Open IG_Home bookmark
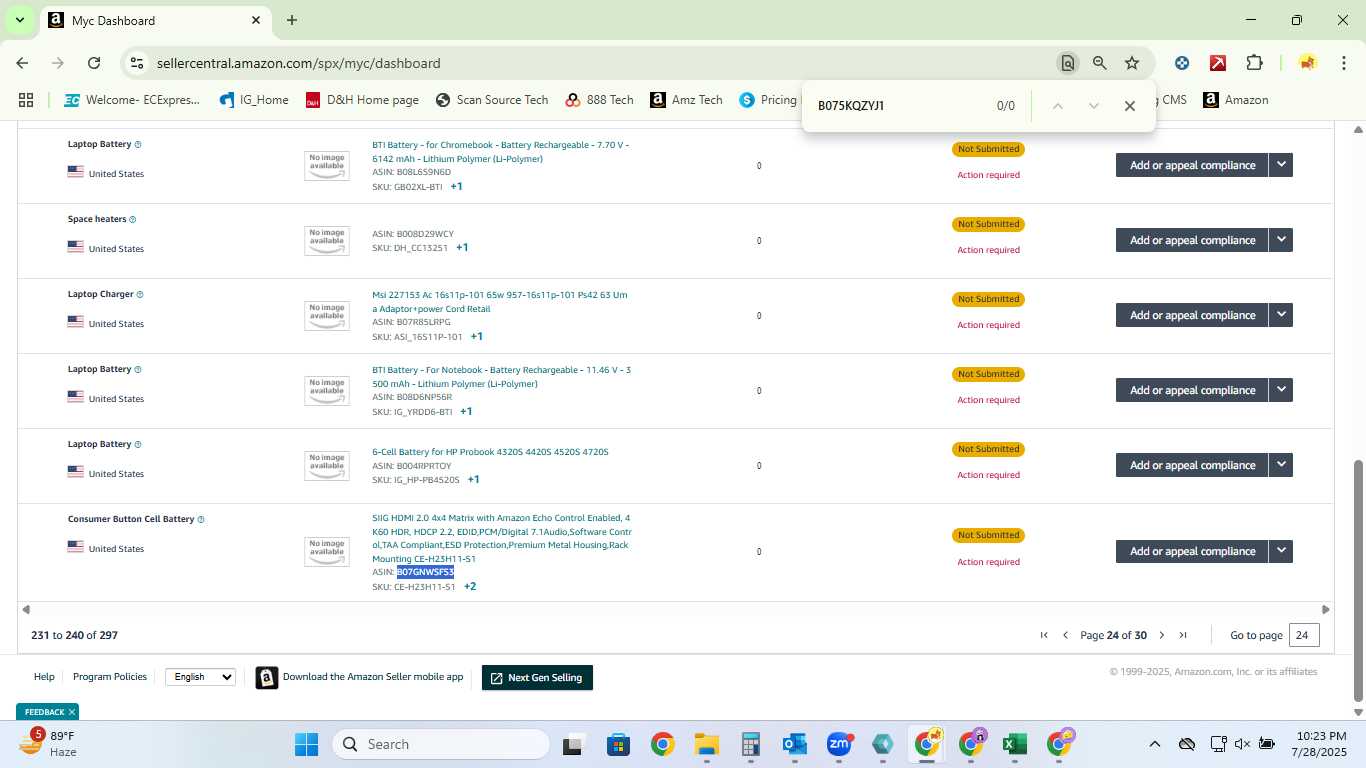The image size is (1366, 768). [252, 100]
